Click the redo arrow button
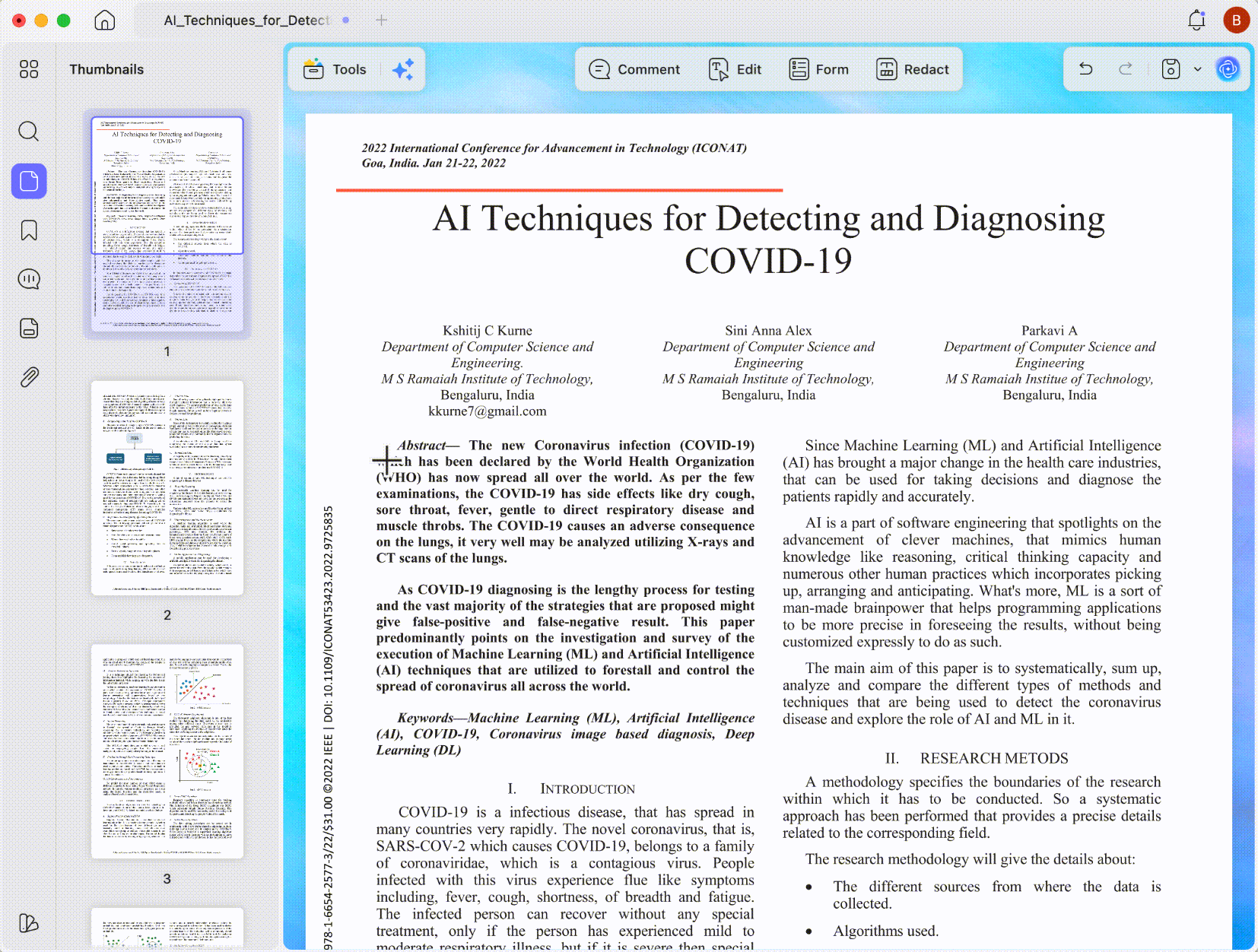 point(1126,69)
